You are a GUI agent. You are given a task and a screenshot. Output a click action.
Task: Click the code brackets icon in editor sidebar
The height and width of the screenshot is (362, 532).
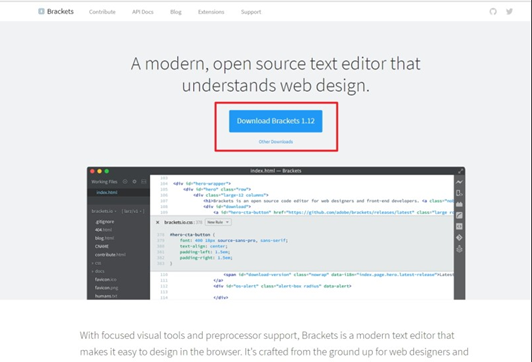(459, 226)
